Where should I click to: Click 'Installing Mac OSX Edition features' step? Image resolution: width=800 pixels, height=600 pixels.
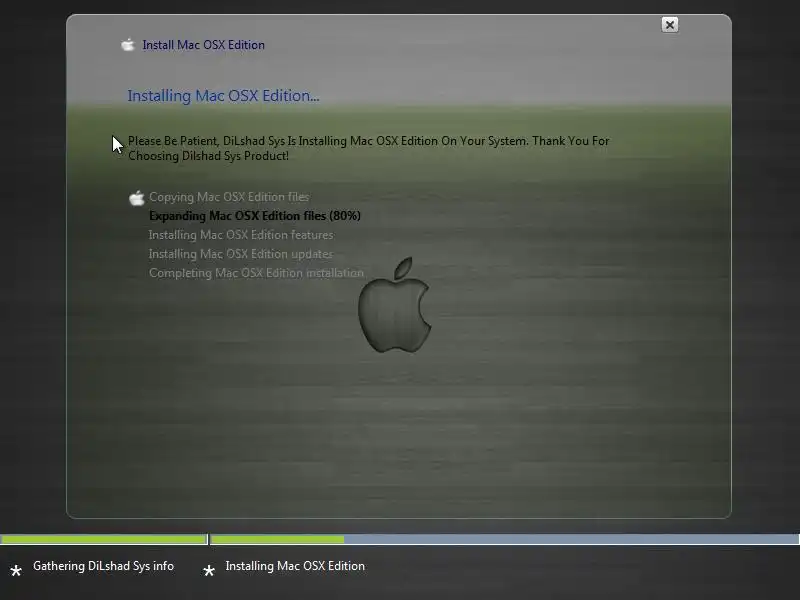(241, 235)
